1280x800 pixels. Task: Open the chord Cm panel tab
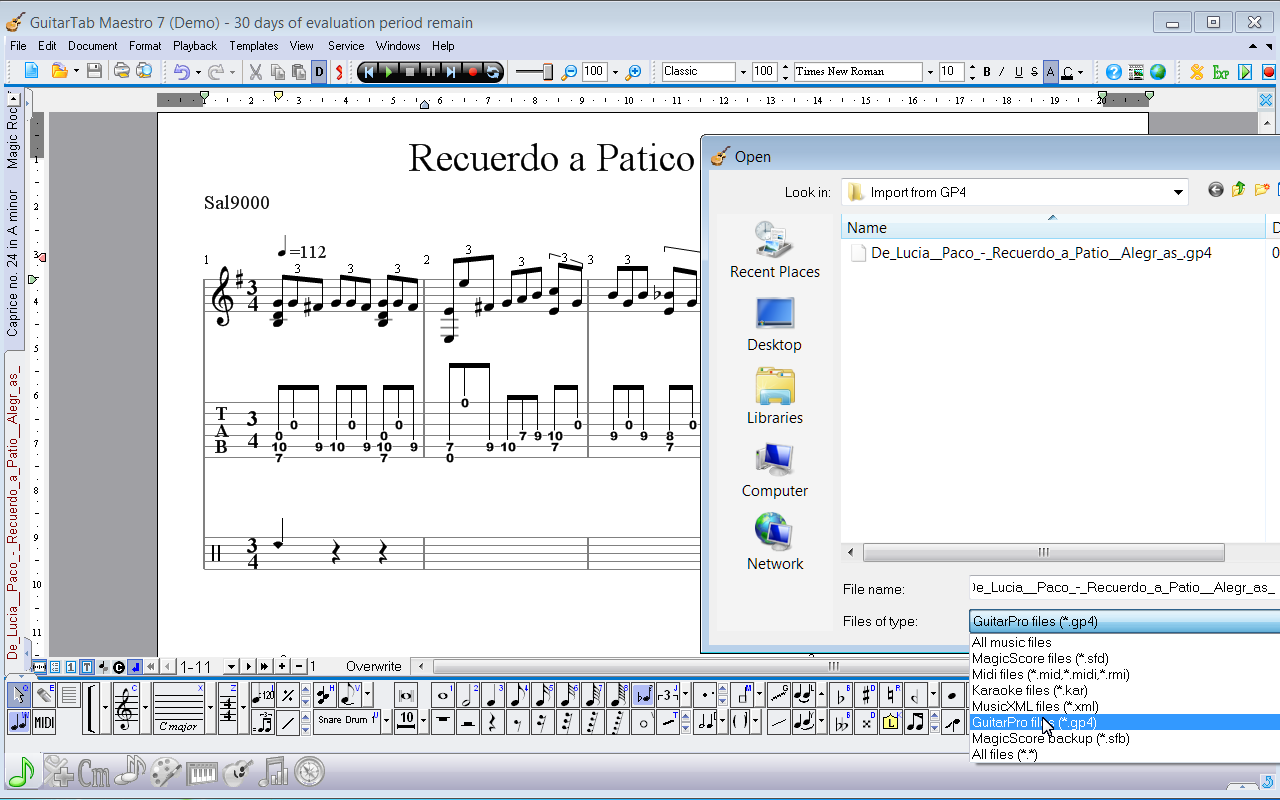(x=95, y=772)
